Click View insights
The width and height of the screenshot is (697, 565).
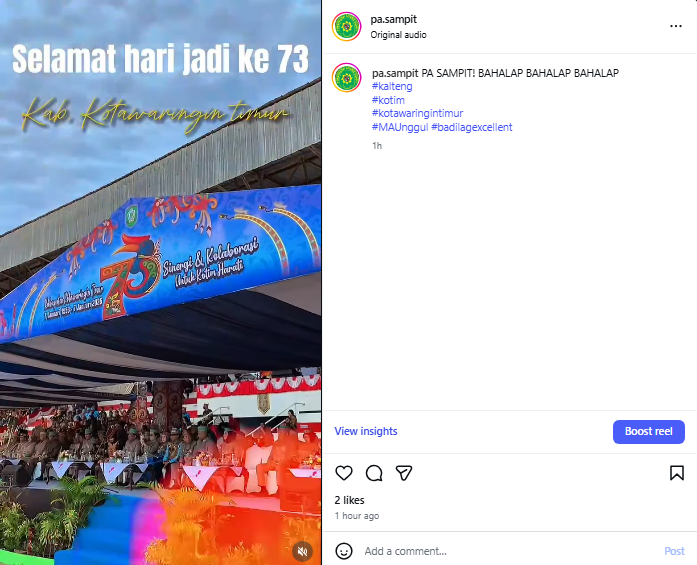(x=366, y=431)
